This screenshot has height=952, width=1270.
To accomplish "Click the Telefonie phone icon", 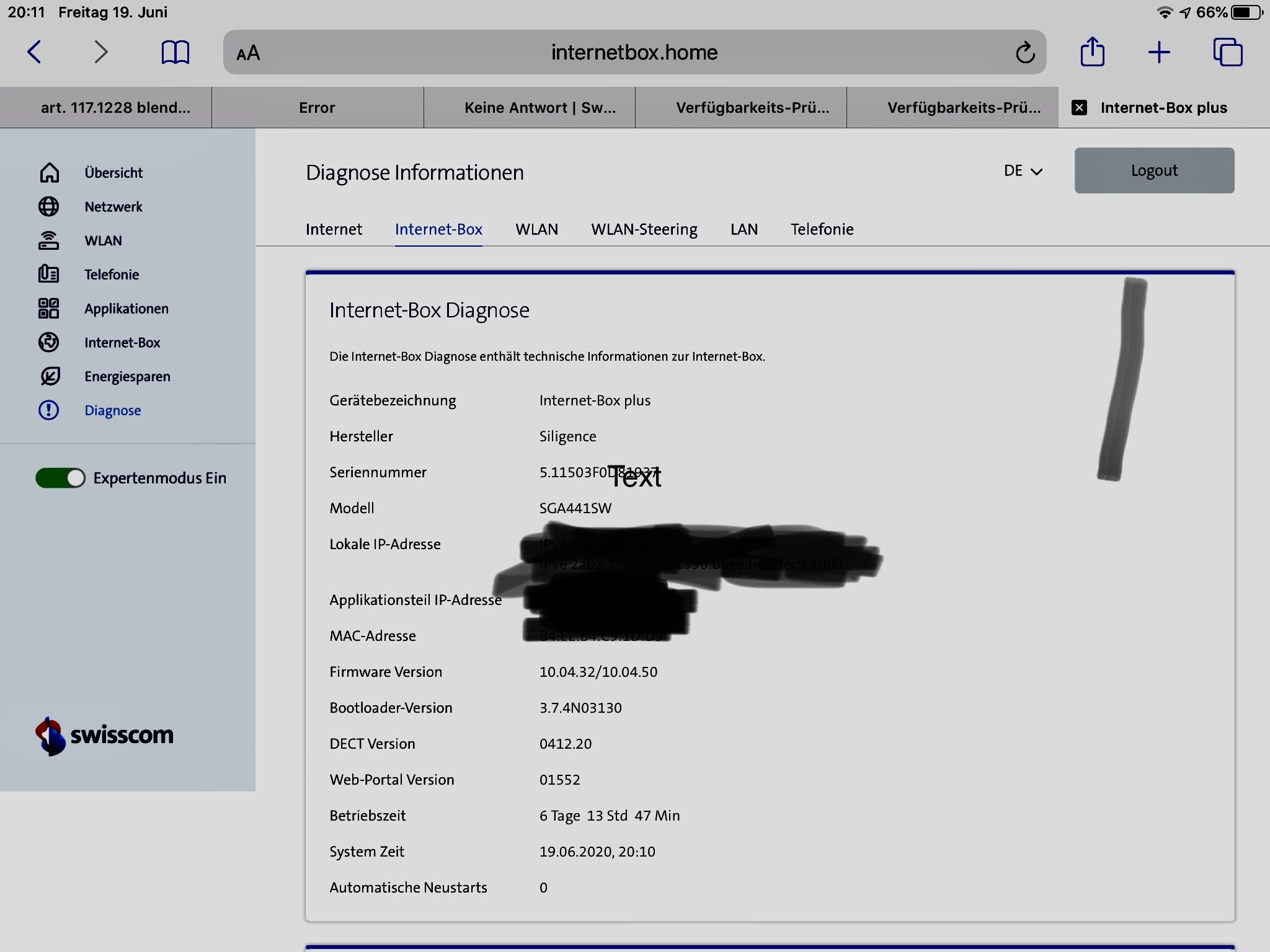I will point(49,274).
